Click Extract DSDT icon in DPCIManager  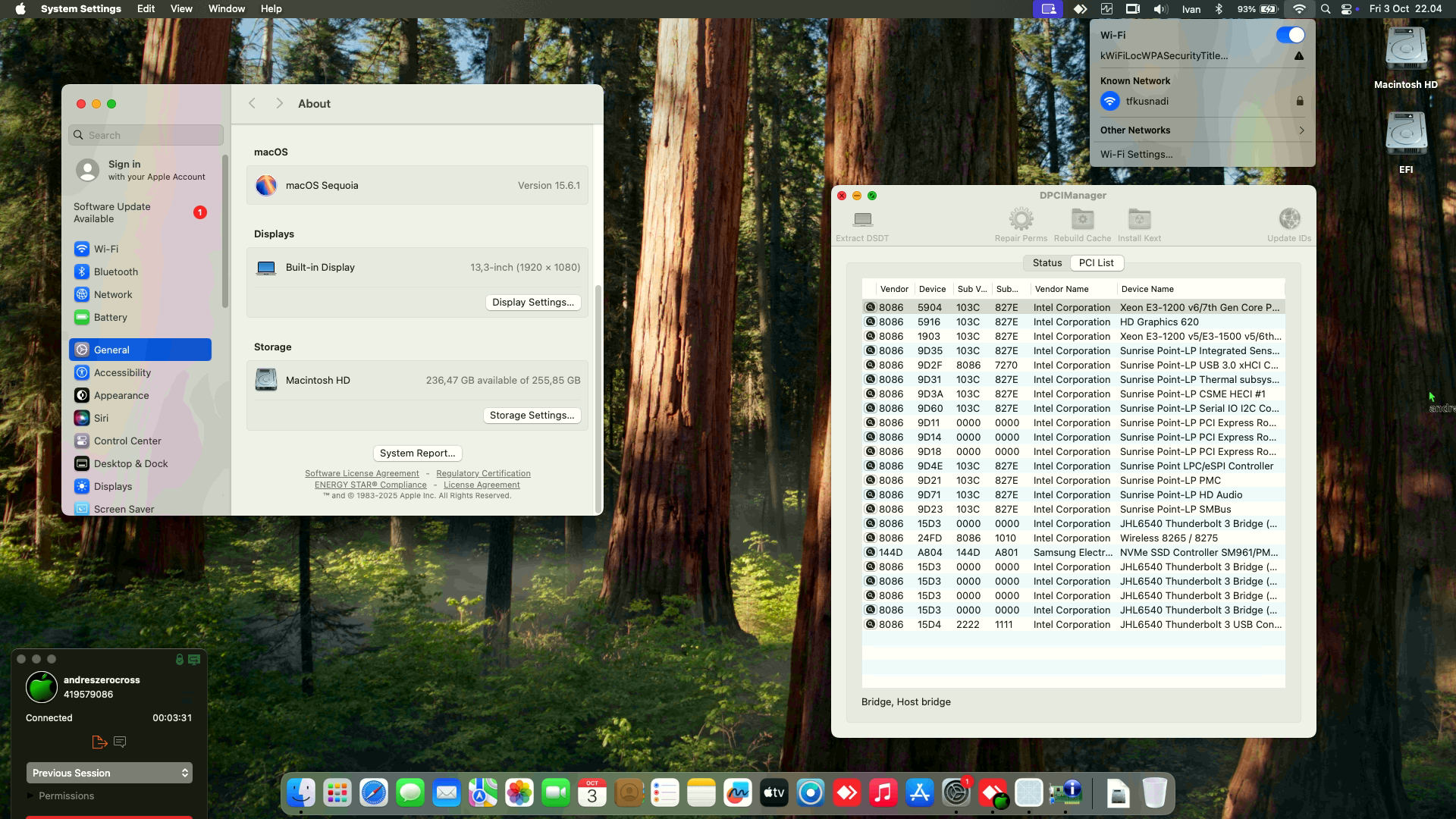[x=862, y=219]
